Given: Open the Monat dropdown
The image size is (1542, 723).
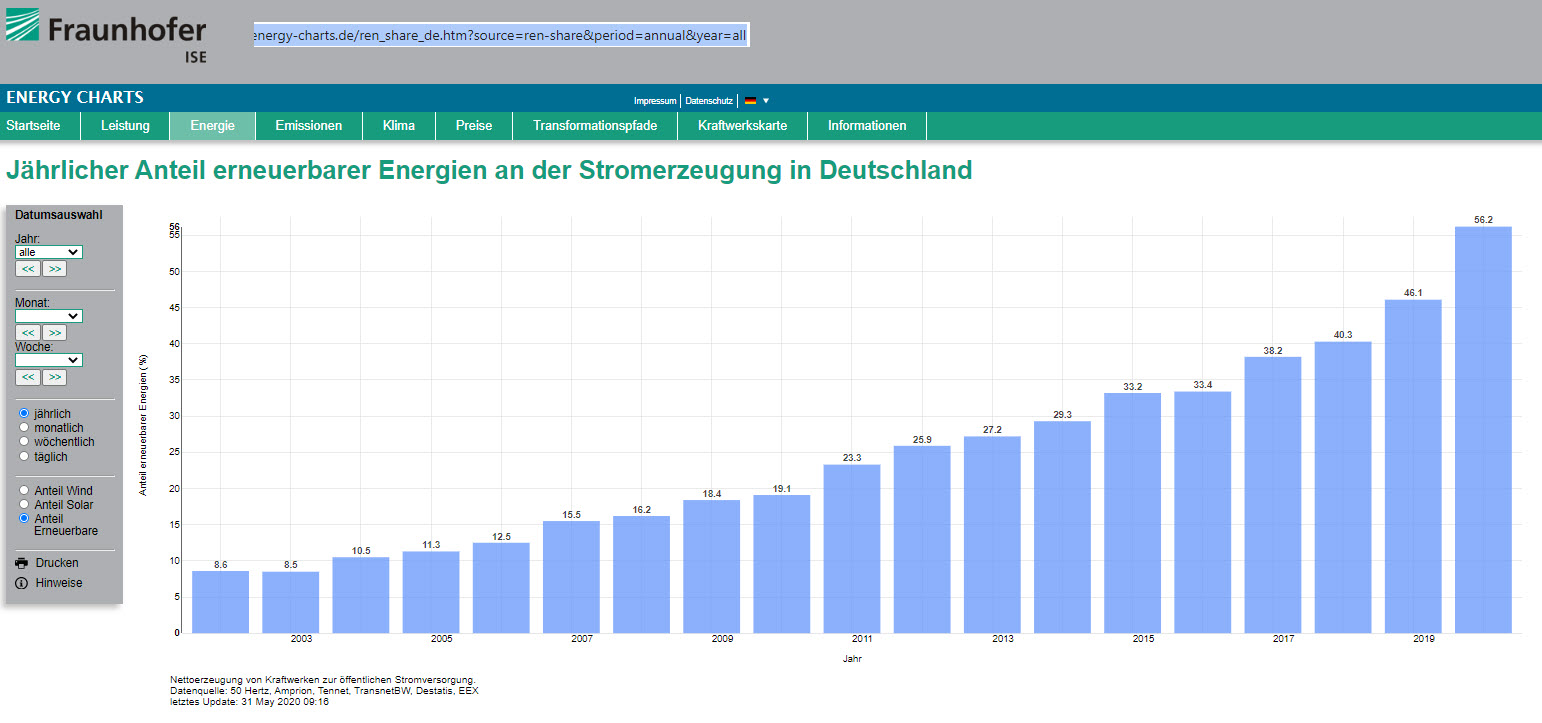Looking at the screenshot, I should (x=49, y=316).
